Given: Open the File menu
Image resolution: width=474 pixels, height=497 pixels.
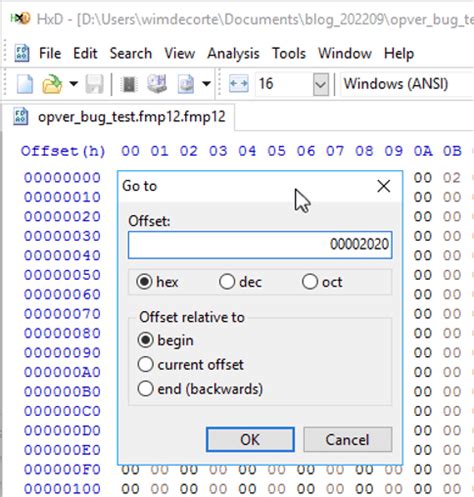Looking at the screenshot, I should click(50, 53).
